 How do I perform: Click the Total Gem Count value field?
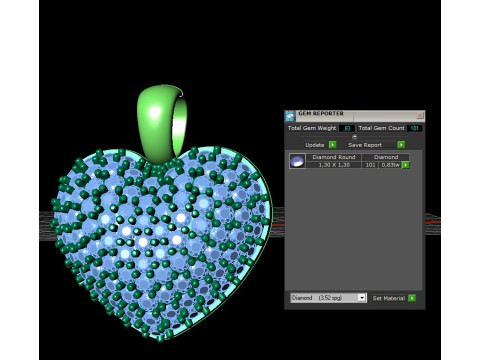click(x=414, y=128)
